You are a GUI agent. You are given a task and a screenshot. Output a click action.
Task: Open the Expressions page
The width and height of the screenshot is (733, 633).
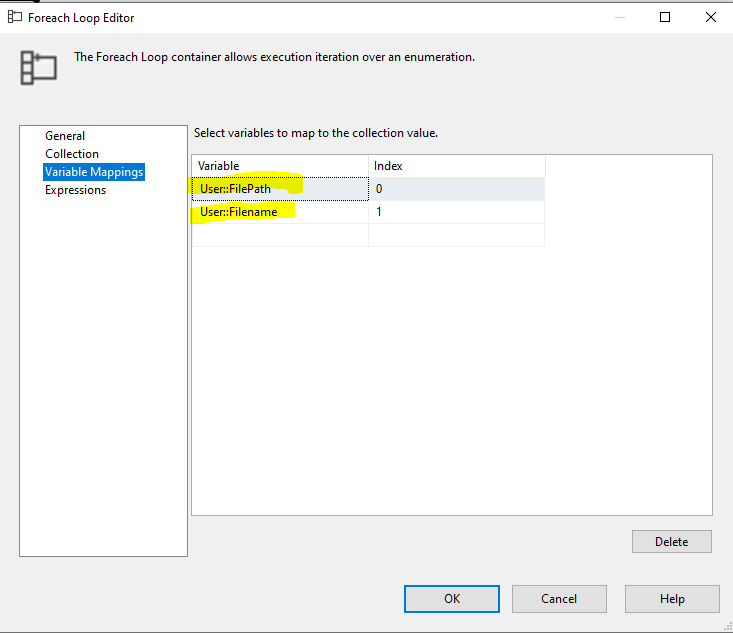pos(75,190)
